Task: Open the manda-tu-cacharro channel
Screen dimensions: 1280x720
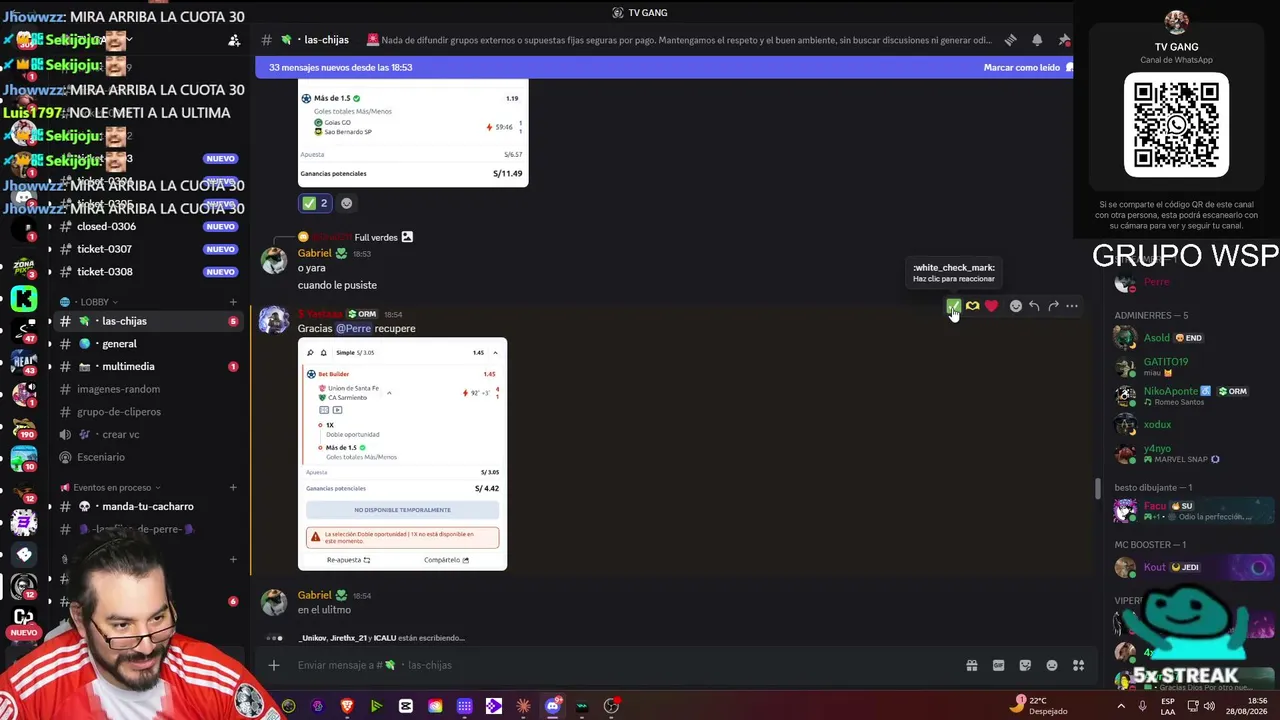Action: pos(150,507)
